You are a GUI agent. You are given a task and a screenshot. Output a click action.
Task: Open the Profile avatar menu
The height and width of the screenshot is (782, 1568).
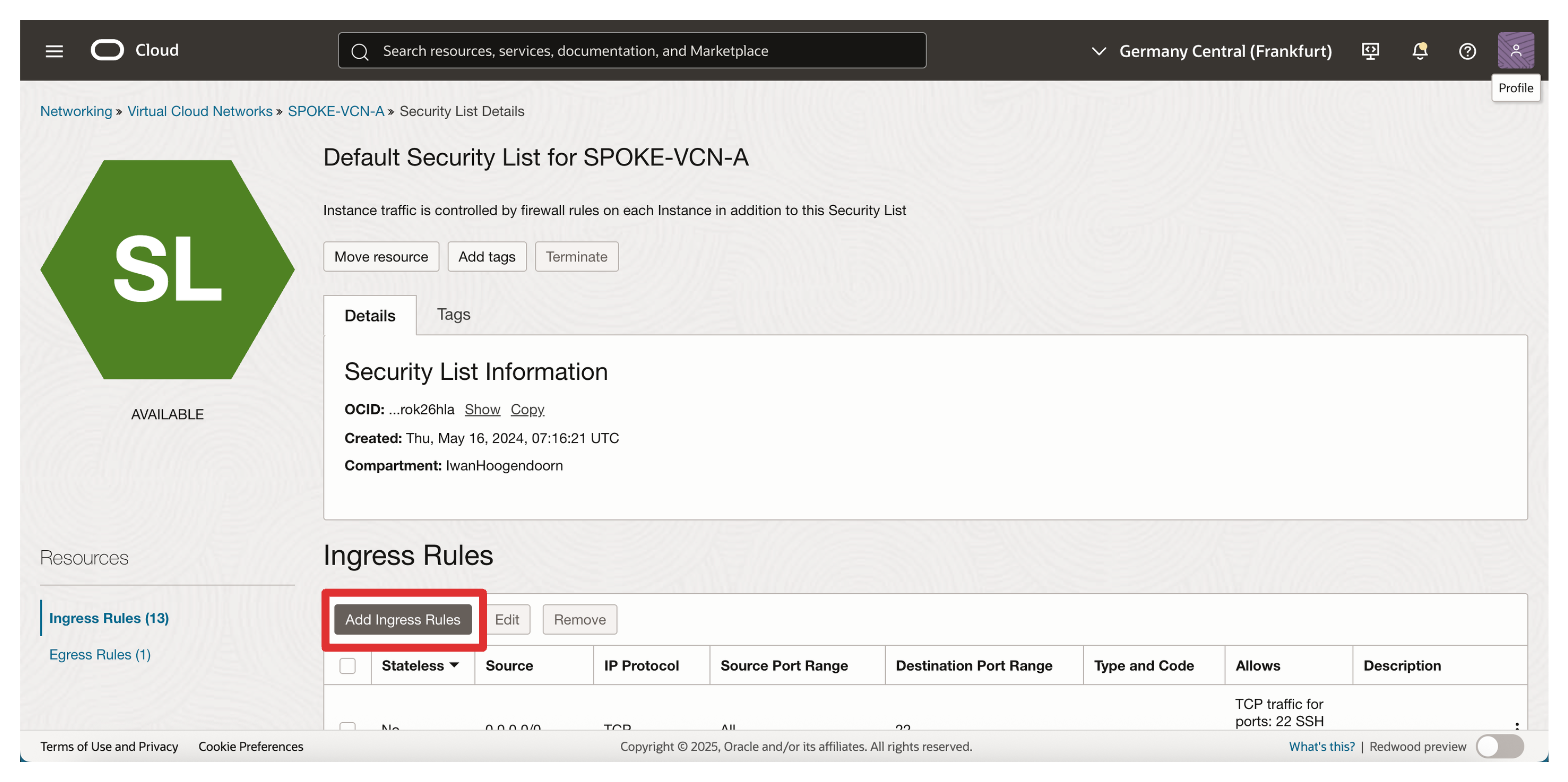click(x=1515, y=50)
